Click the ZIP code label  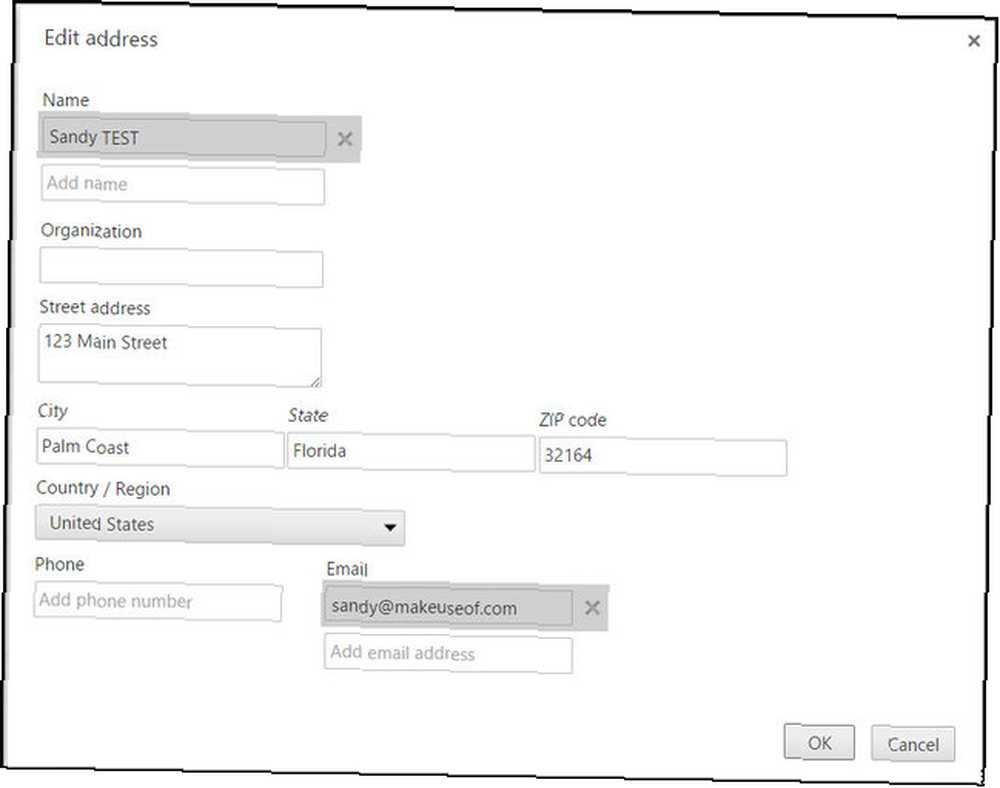(x=573, y=420)
